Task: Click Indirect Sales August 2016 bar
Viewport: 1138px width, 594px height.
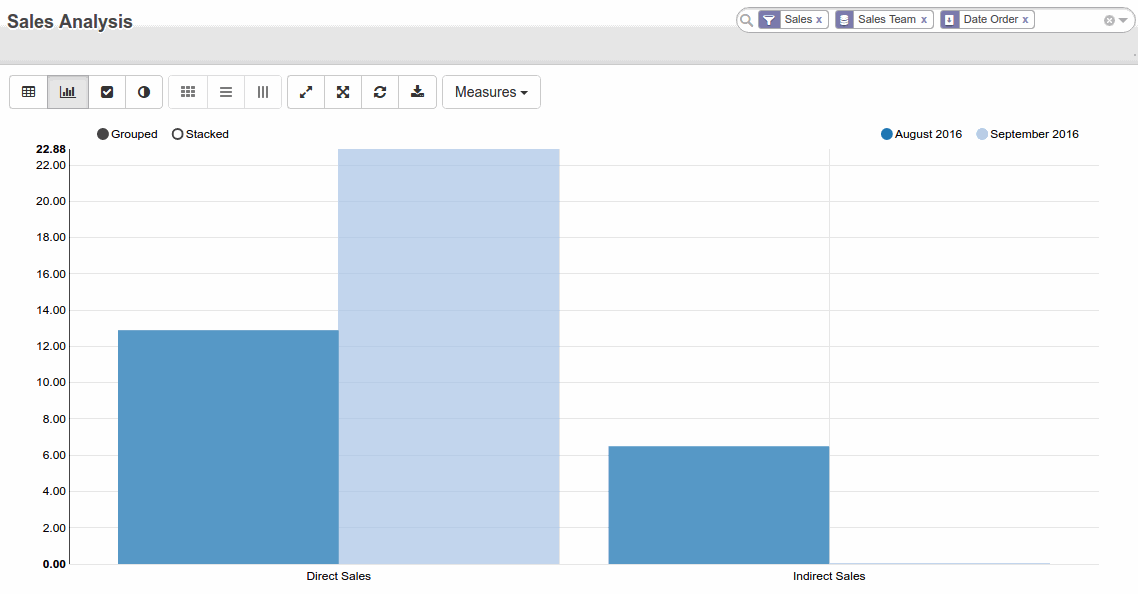Action: pos(719,505)
